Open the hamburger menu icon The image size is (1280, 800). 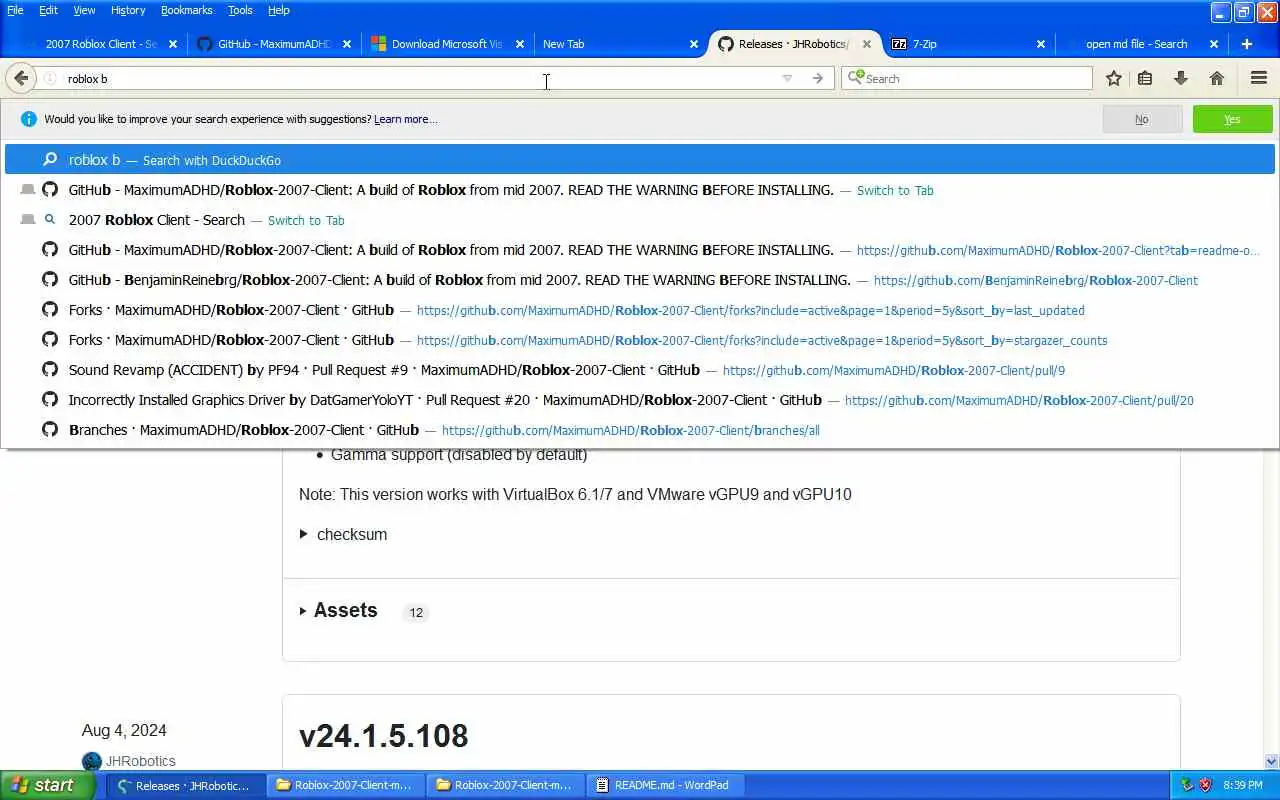(1259, 78)
